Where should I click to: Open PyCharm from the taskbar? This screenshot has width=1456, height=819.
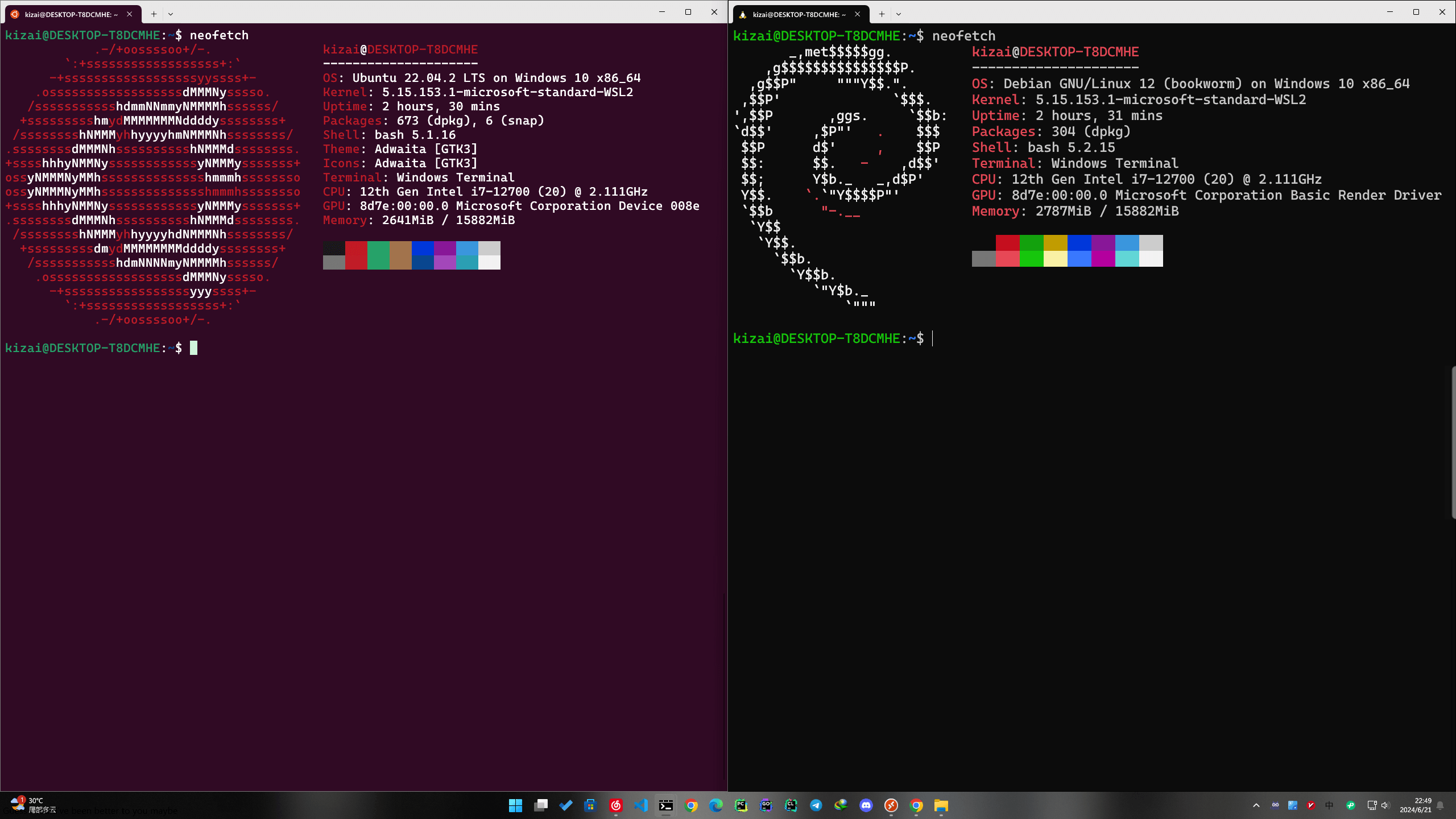click(x=741, y=805)
